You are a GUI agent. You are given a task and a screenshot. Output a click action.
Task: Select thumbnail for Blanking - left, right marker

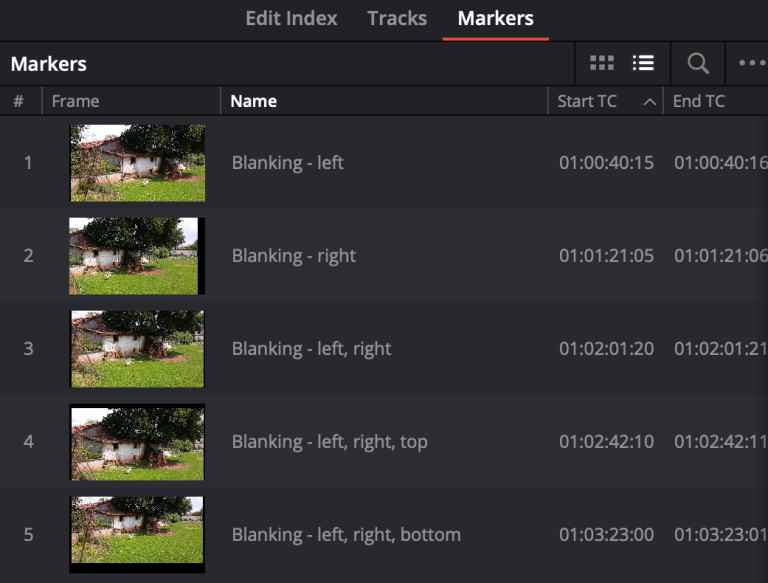coord(137,349)
